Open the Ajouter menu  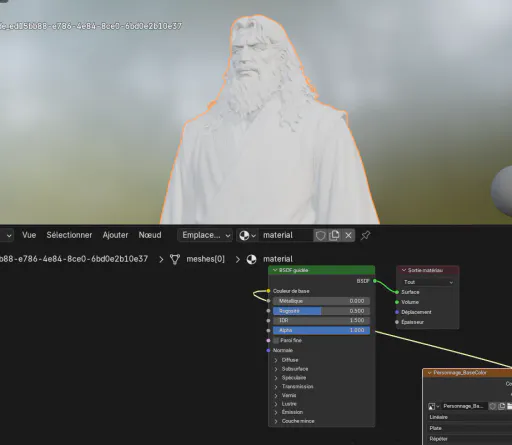coord(115,235)
